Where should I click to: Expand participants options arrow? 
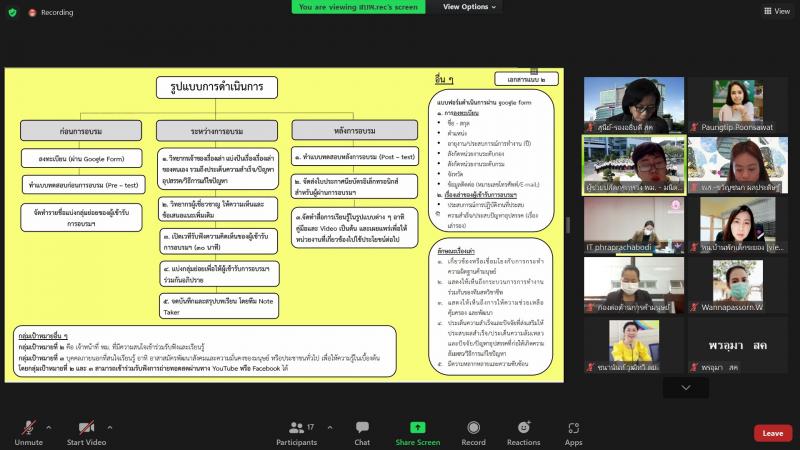[x=330, y=428]
